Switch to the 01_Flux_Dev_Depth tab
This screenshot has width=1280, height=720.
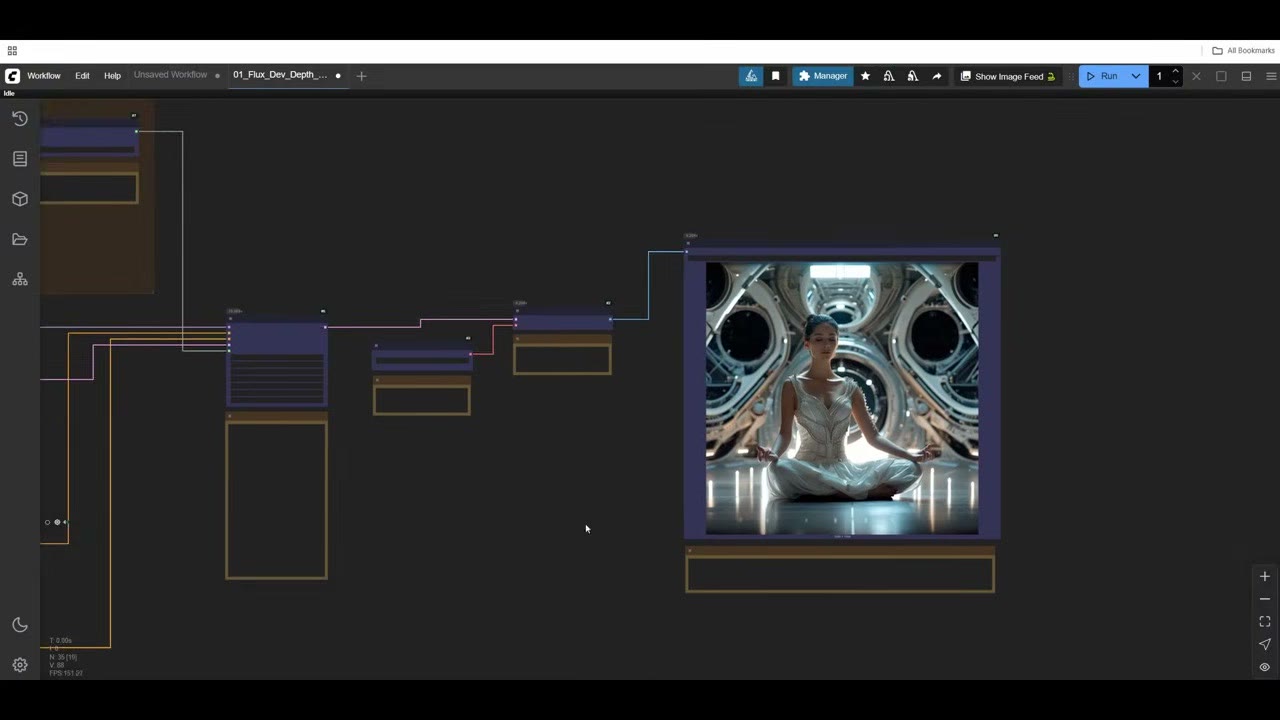point(280,75)
